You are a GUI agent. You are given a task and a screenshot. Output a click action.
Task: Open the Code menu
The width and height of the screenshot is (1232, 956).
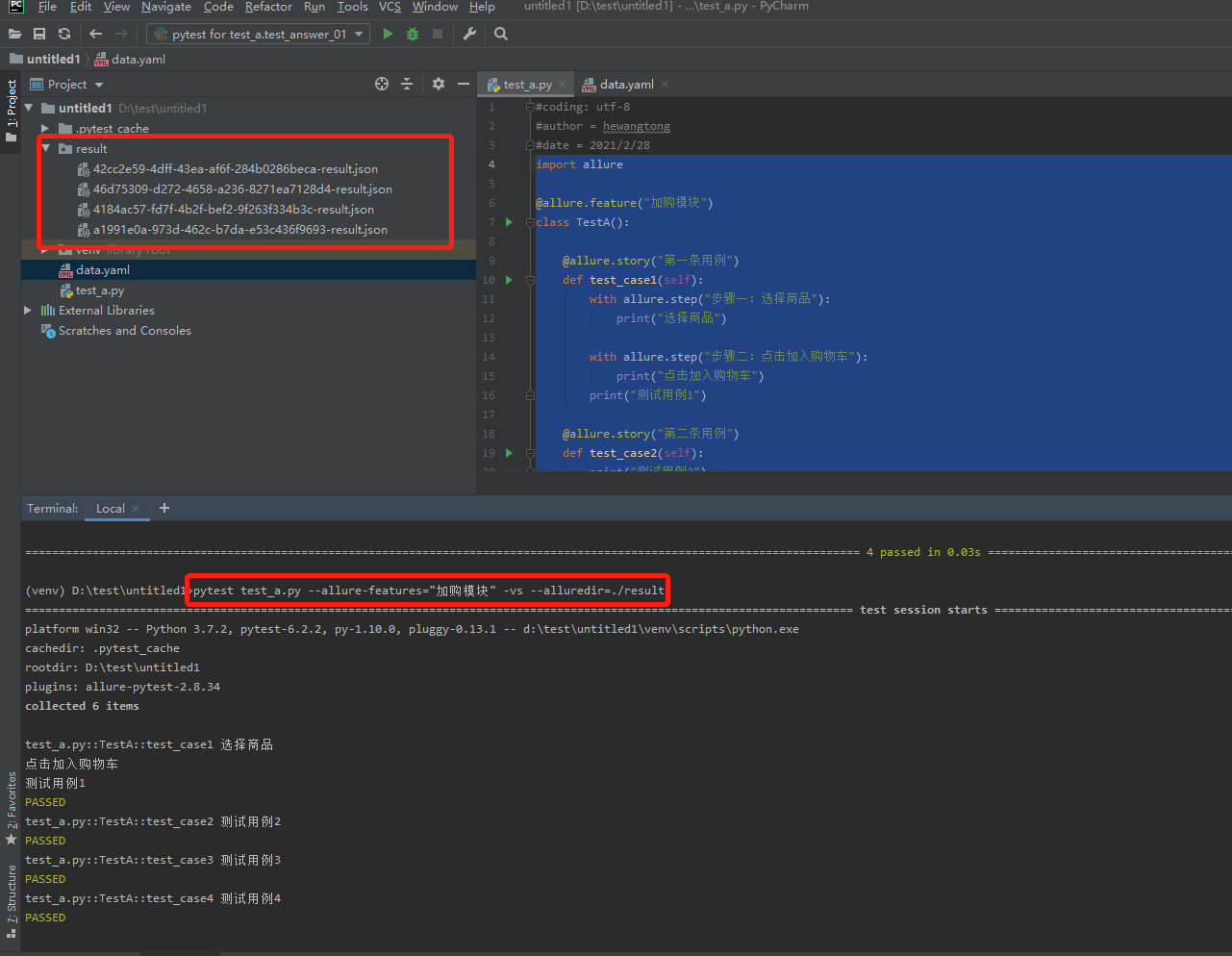tap(218, 7)
